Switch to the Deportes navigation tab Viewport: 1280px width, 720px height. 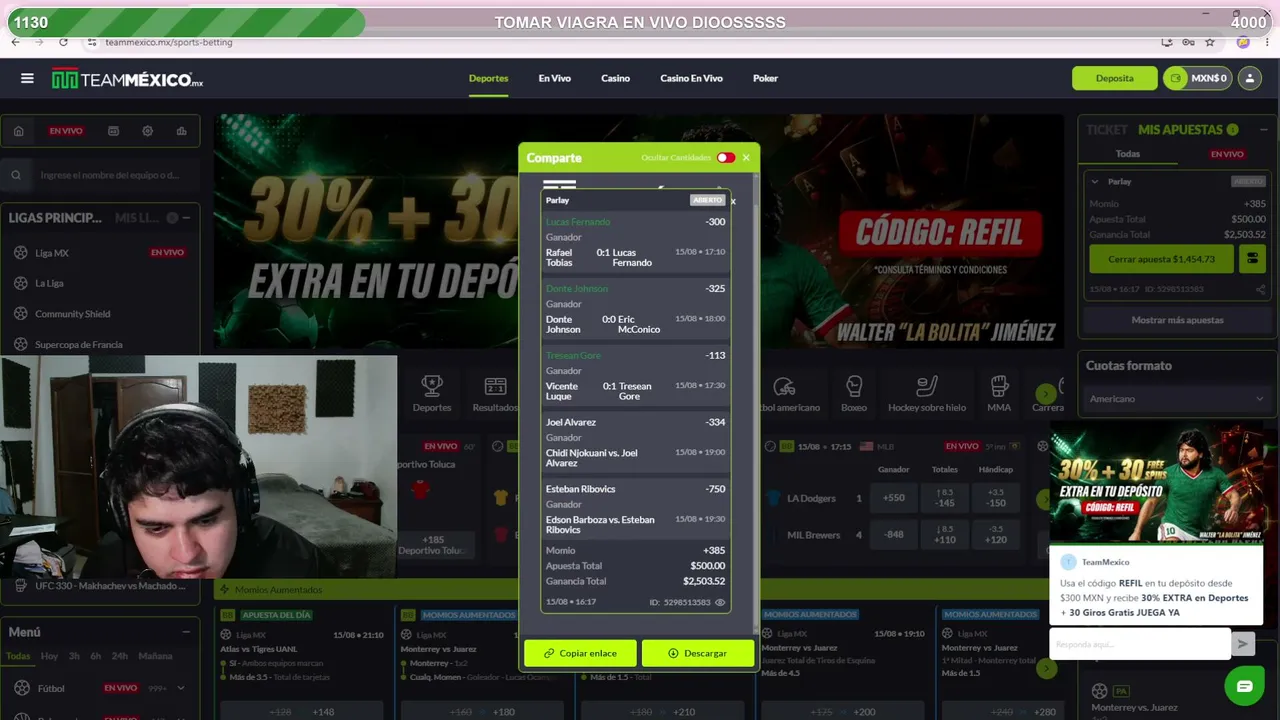tap(488, 78)
